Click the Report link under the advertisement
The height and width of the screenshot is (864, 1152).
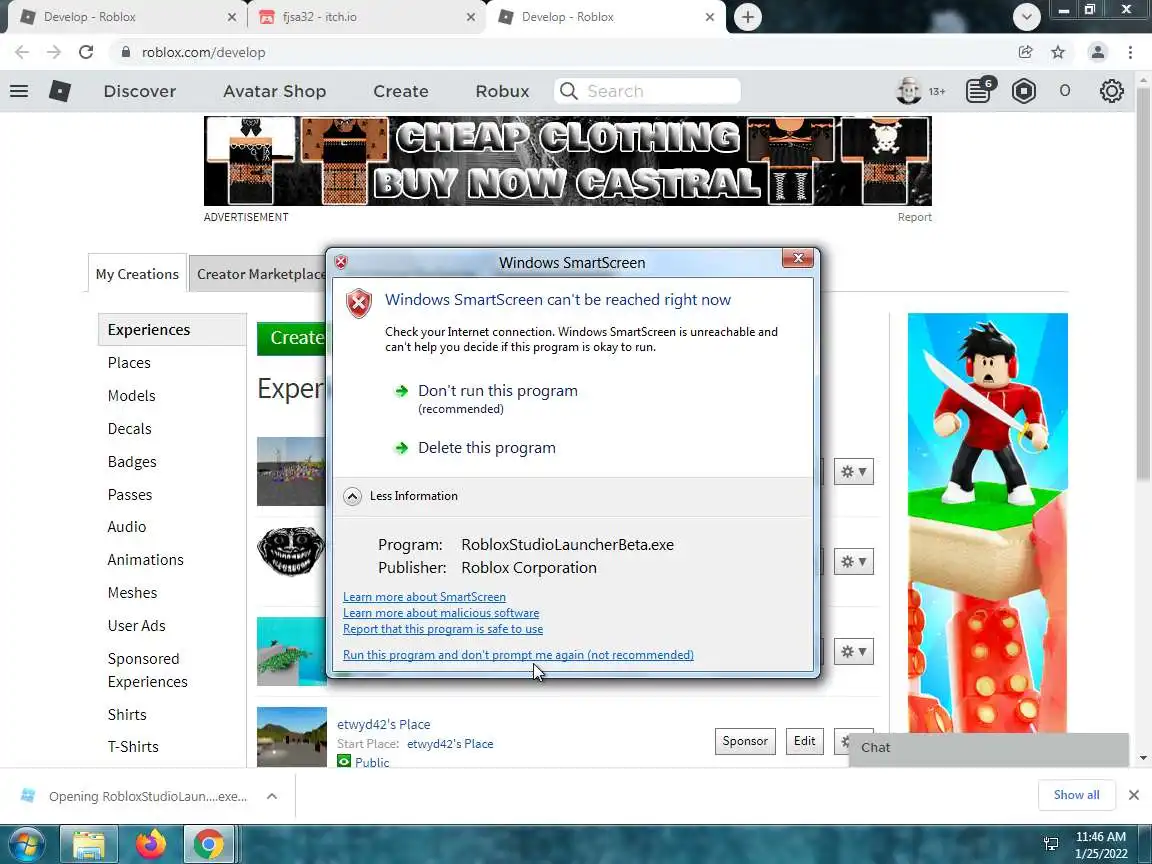pos(914,217)
